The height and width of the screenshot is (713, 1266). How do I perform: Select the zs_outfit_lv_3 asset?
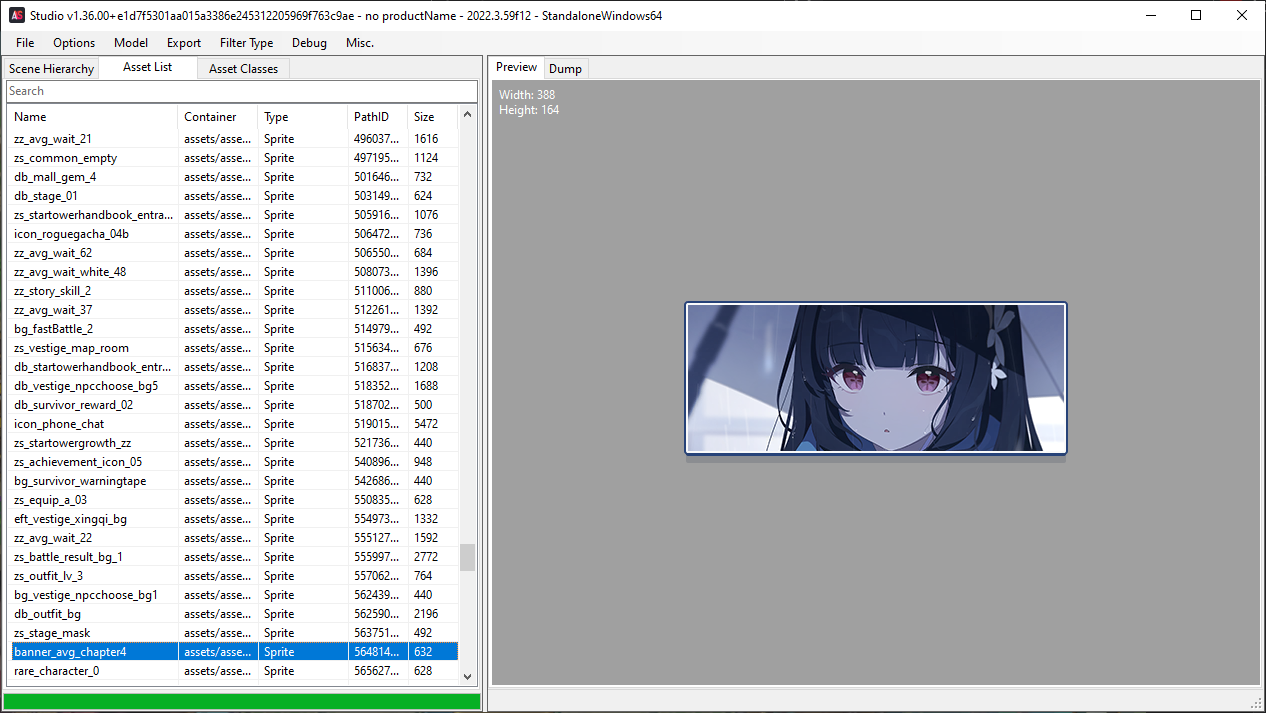tap(233, 576)
